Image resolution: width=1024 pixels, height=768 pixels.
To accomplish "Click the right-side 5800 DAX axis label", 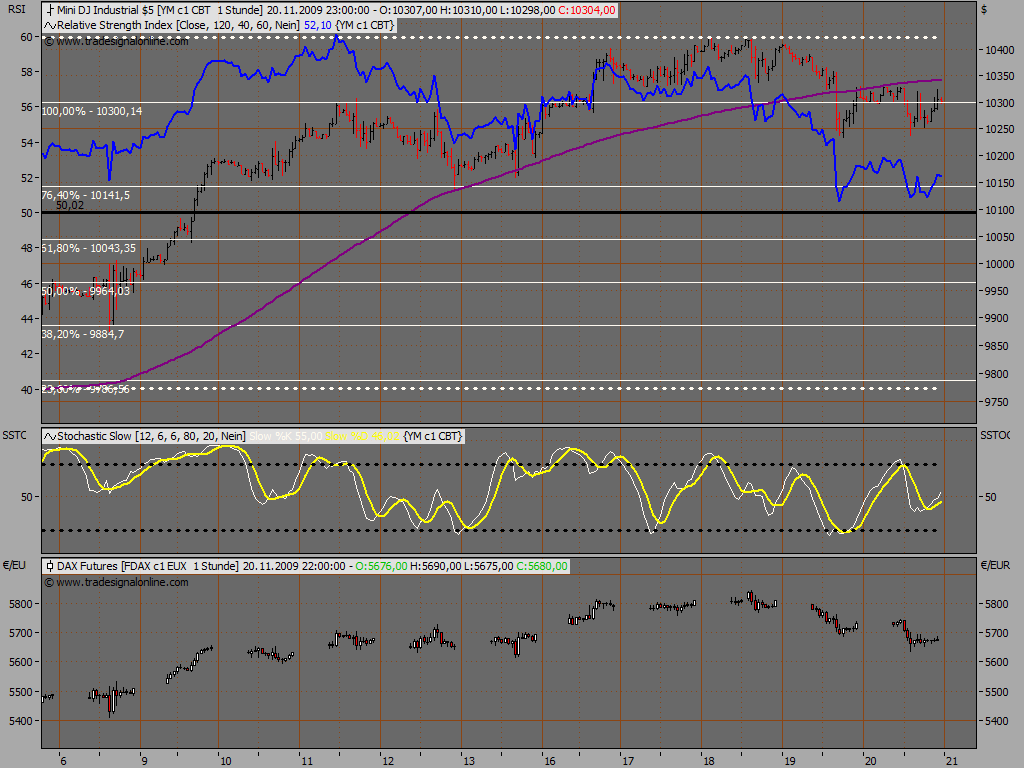I will click(x=997, y=604).
